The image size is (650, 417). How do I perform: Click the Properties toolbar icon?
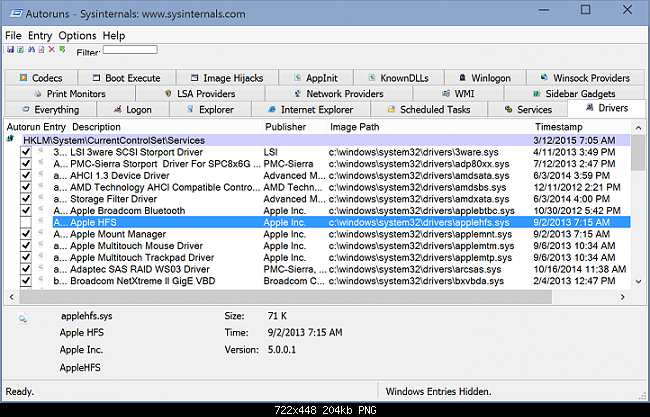[41, 49]
